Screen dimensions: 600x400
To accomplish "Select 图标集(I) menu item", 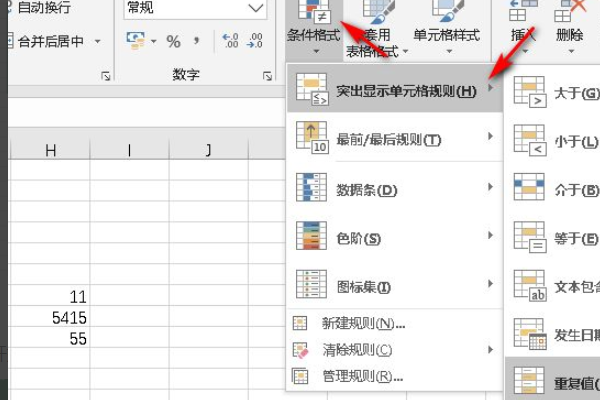I will pos(395,284).
